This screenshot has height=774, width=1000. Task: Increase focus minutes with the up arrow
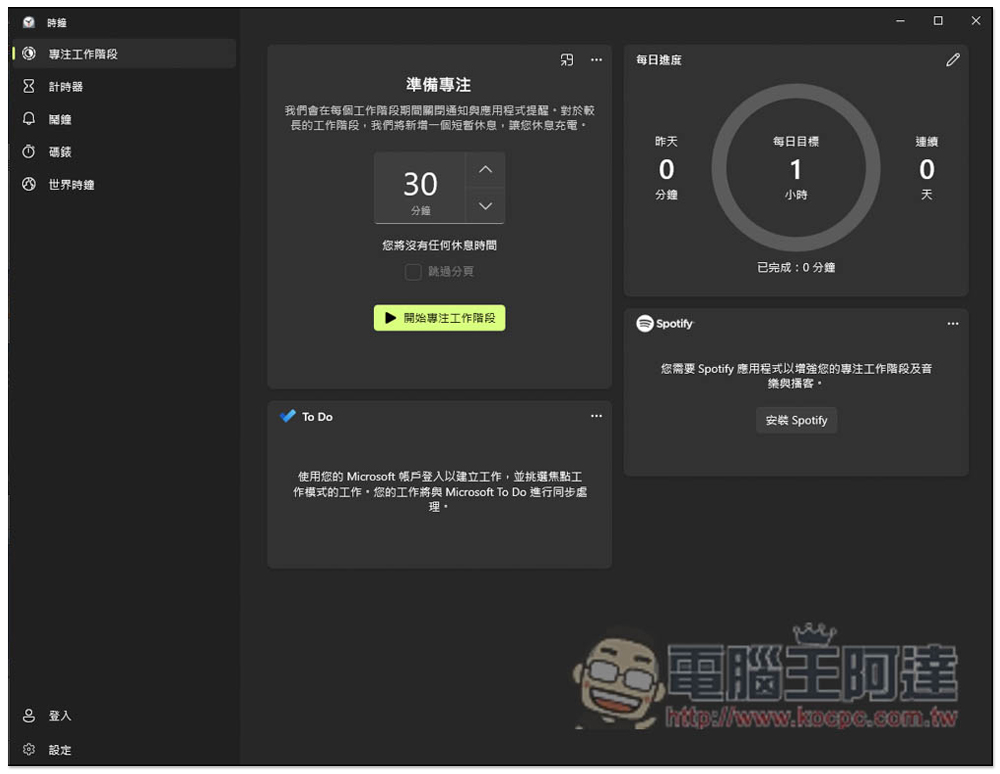(x=485, y=170)
